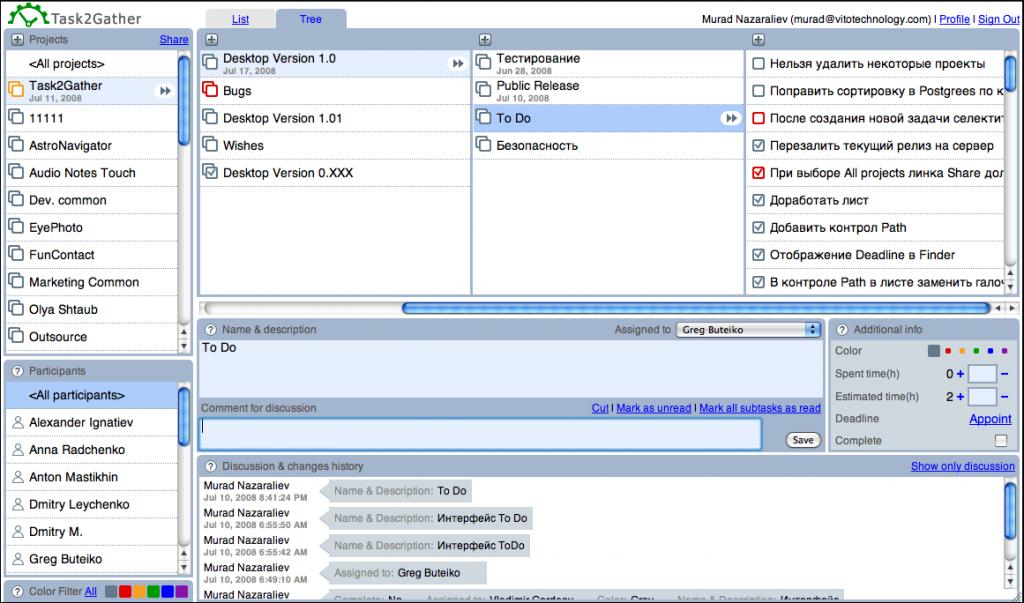The height and width of the screenshot is (603, 1024).
Task: Click the Task2Gather logo
Action: [x=74, y=16]
